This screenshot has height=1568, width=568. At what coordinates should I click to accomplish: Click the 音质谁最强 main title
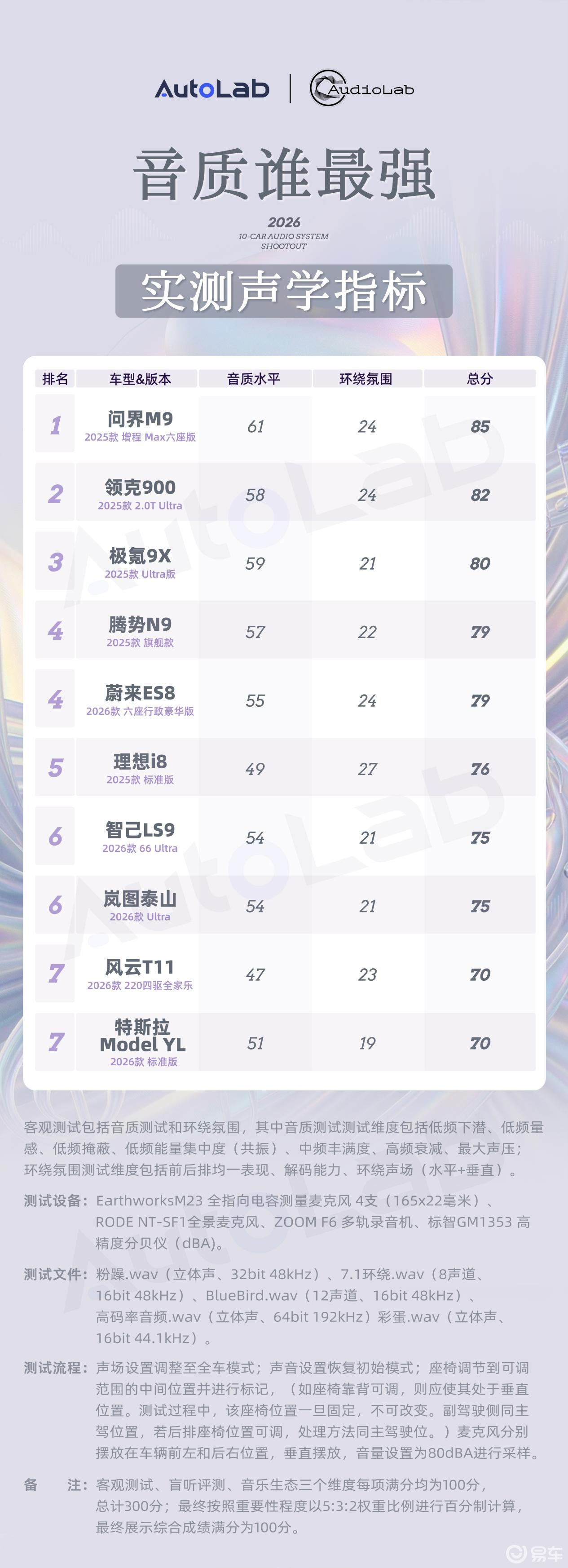283,175
